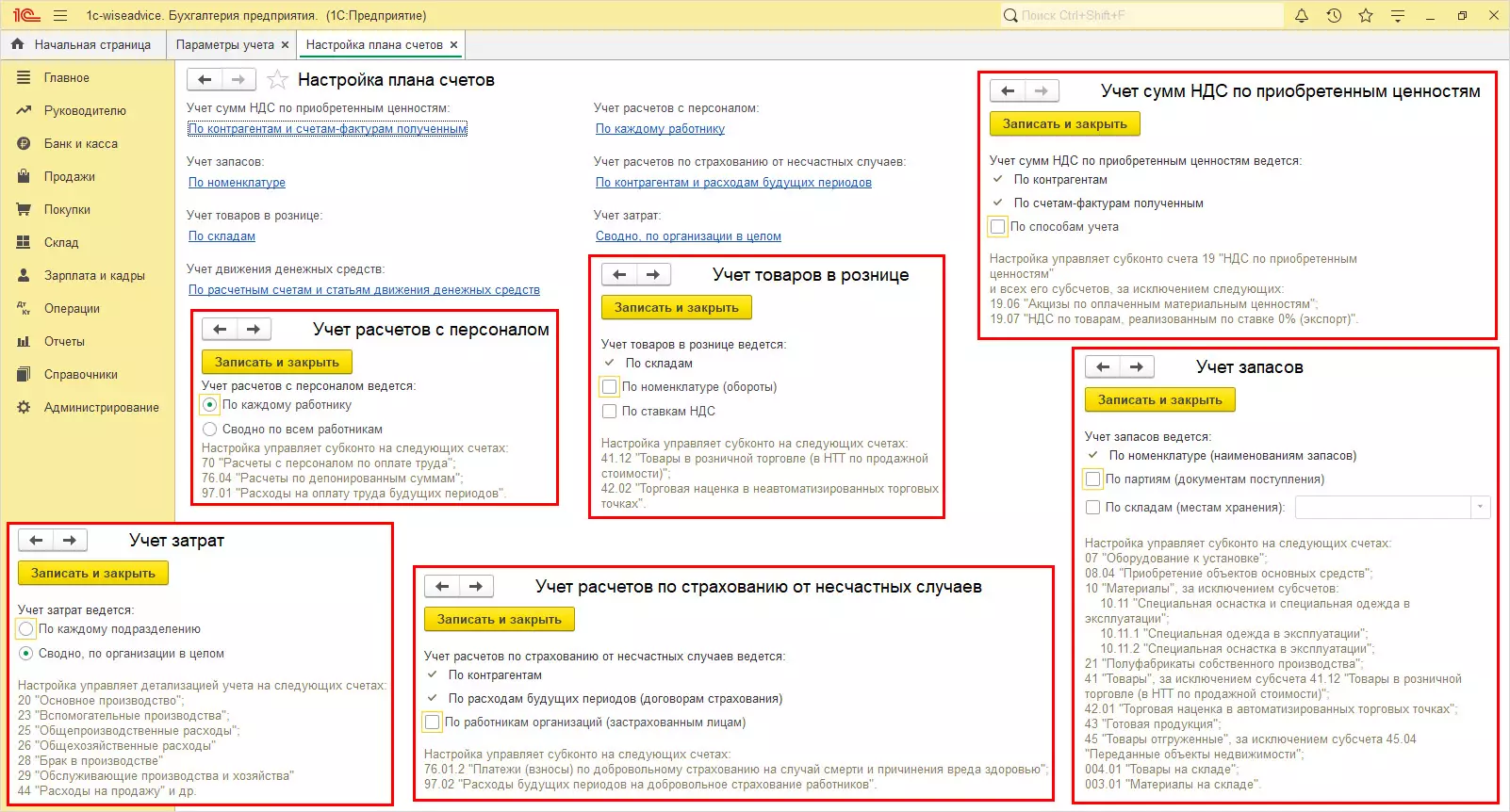This screenshot has width=1510, height=812.
Task: Click the Банк и касса coin icon
Action: tap(24, 143)
